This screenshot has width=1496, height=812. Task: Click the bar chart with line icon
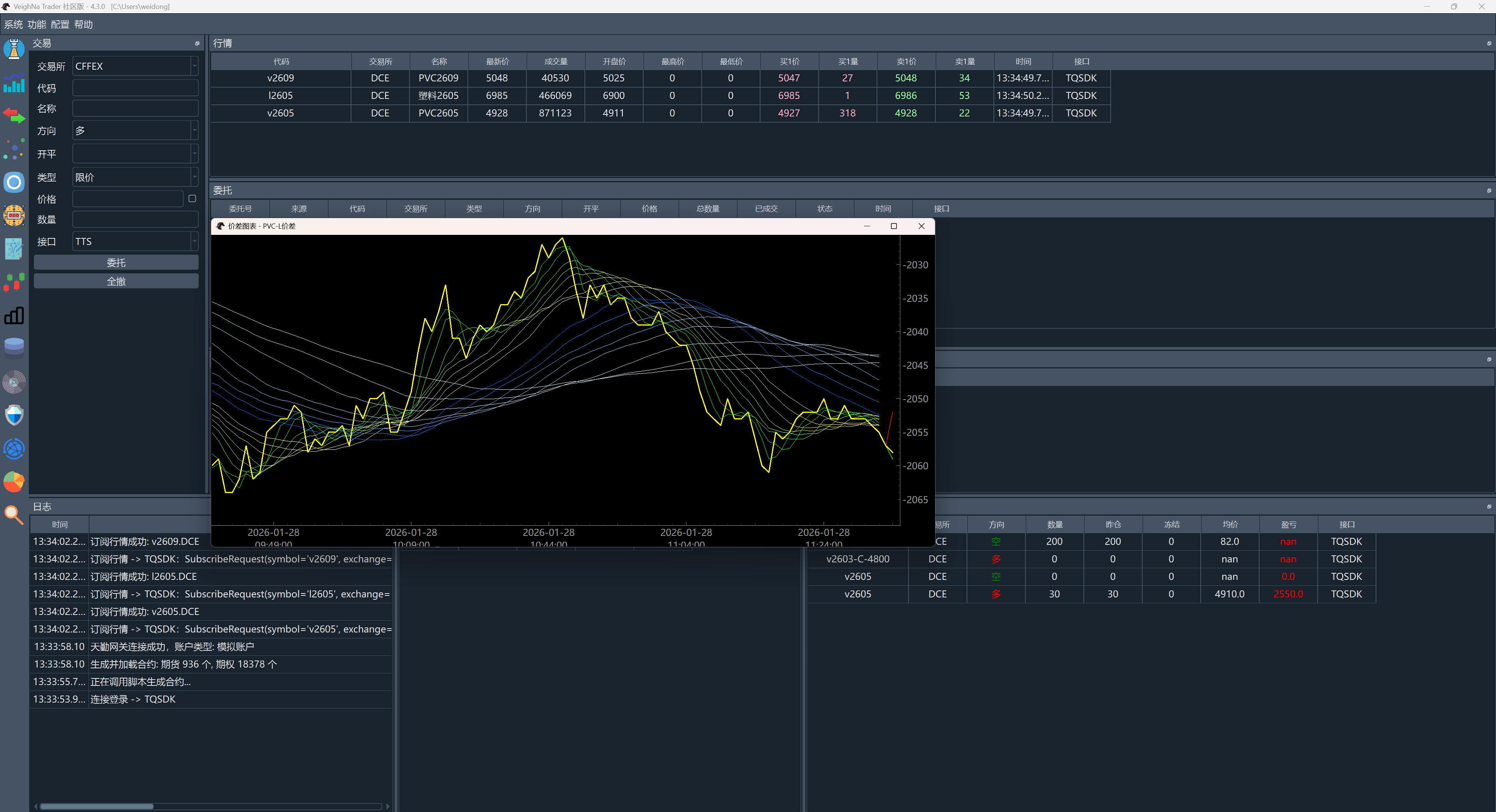14,83
